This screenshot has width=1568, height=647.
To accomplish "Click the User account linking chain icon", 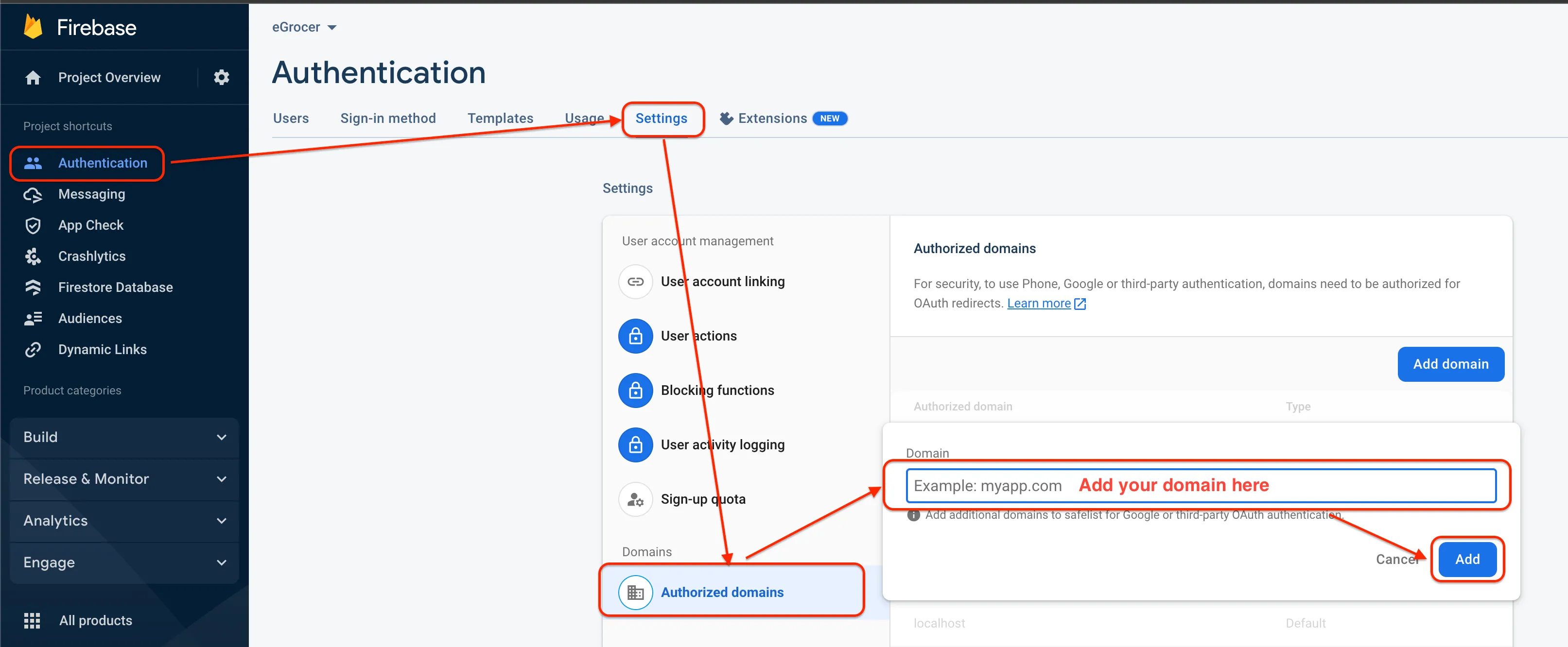I will [x=635, y=282].
